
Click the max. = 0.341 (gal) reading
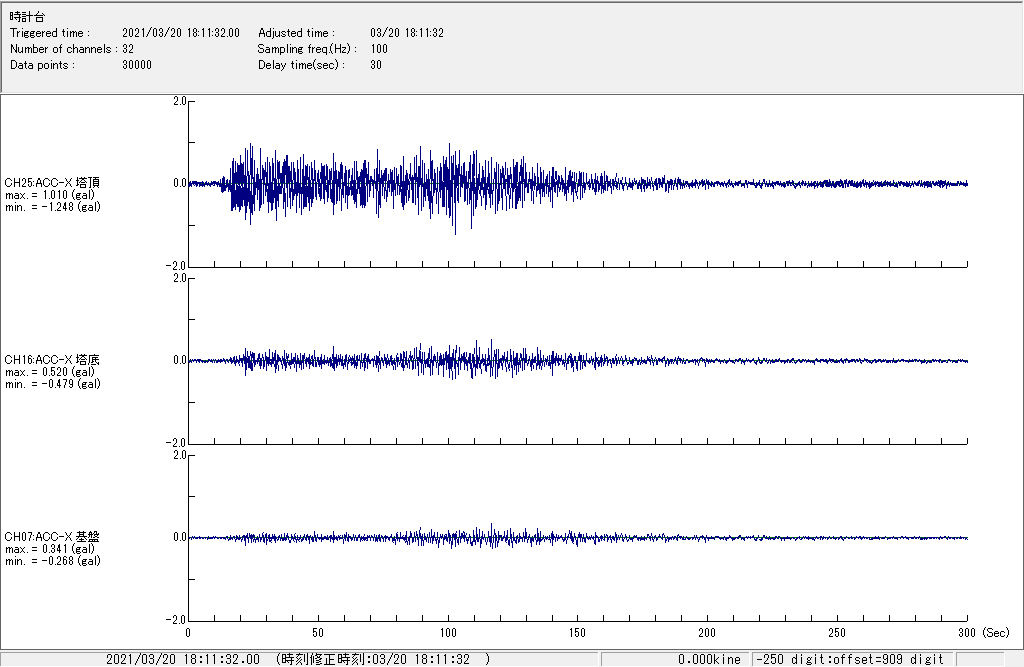[50, 549]
